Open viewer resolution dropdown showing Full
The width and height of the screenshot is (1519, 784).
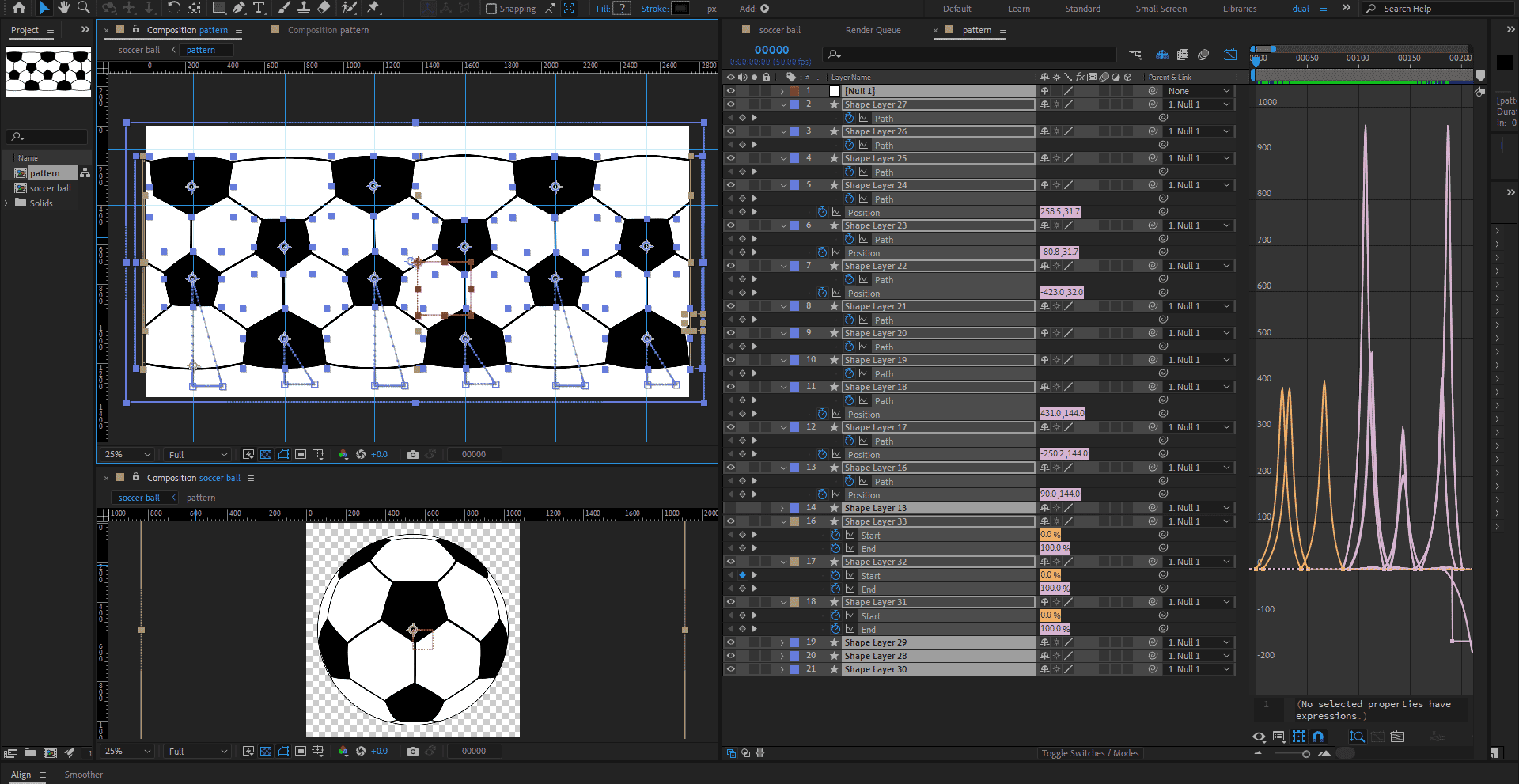[198, 454]
